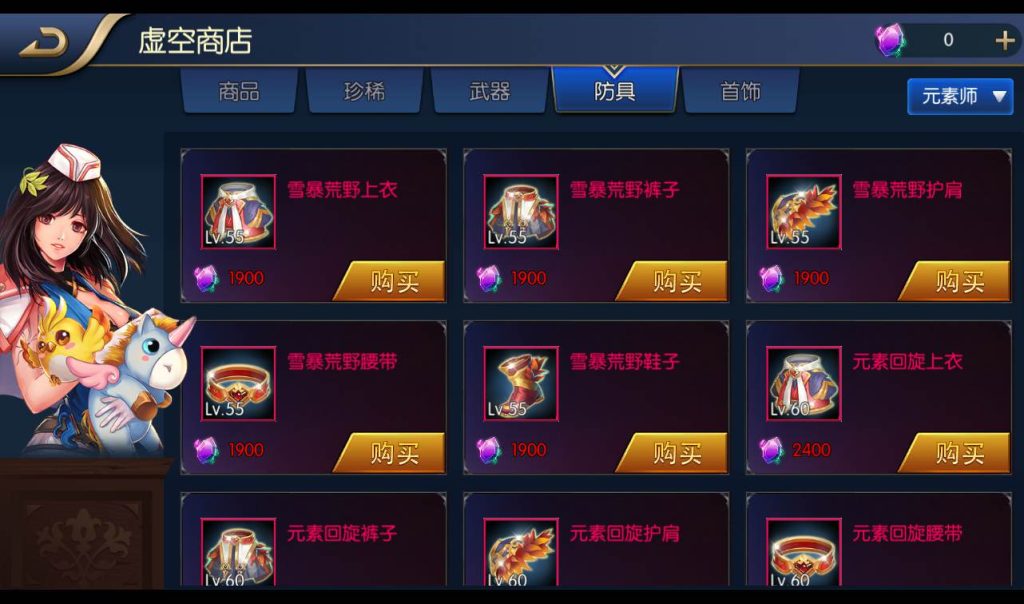1024x604 pixels.
Task: Select the 雪暴荒野裤子 item icon
Action: [x=521, y=212]
